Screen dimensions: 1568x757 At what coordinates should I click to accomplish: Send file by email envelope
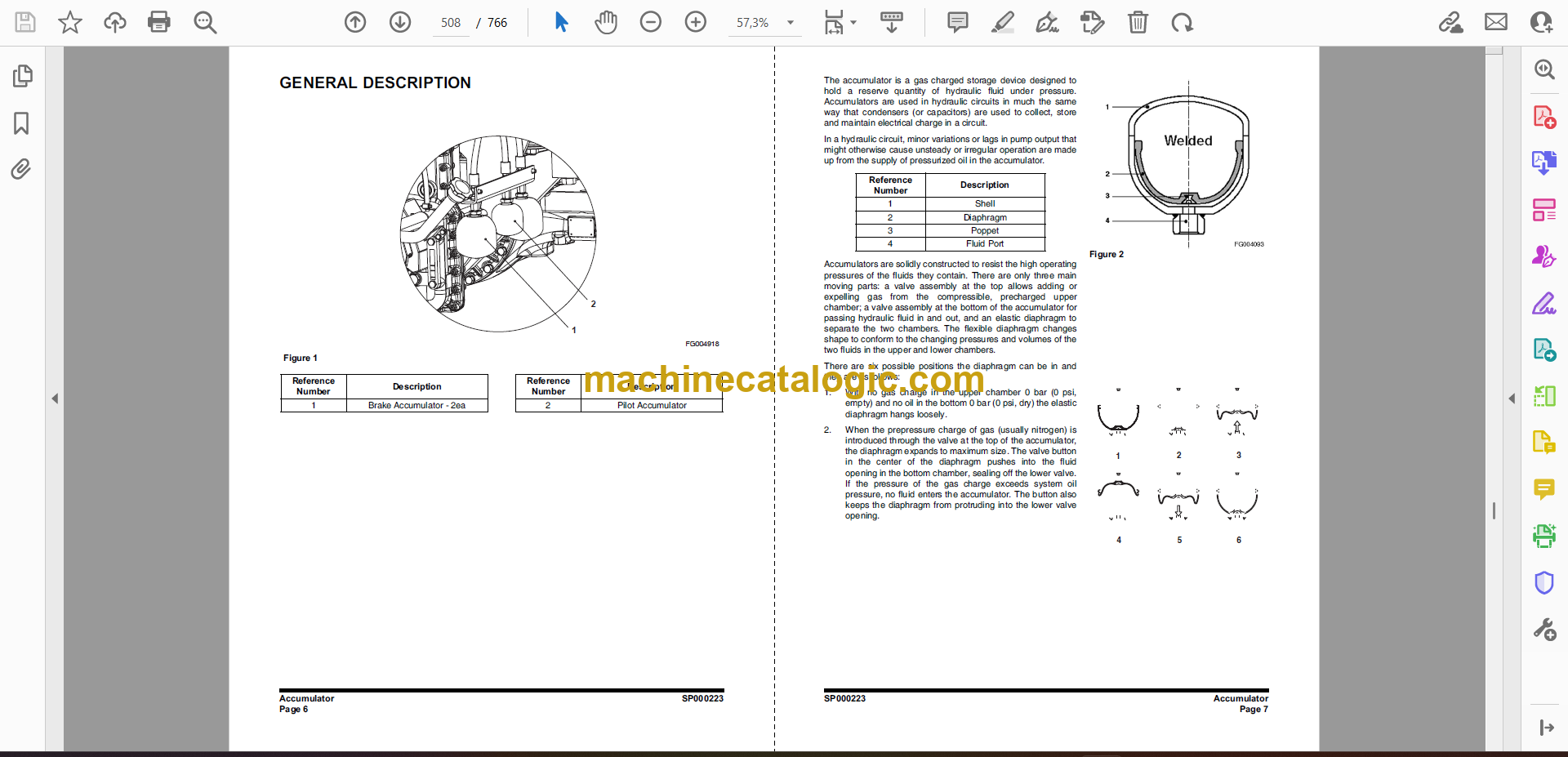pyautogui.click(x=1496, y=22)
